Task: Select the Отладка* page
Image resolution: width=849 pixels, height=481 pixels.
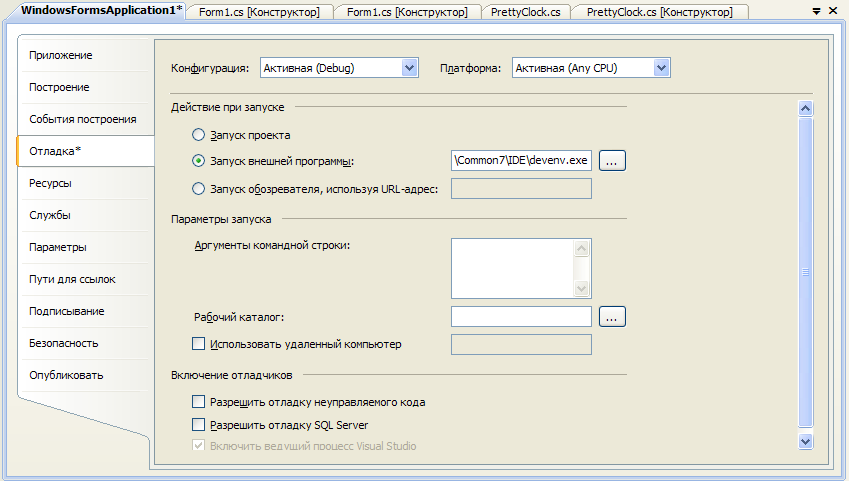Action: click(86, 151)
